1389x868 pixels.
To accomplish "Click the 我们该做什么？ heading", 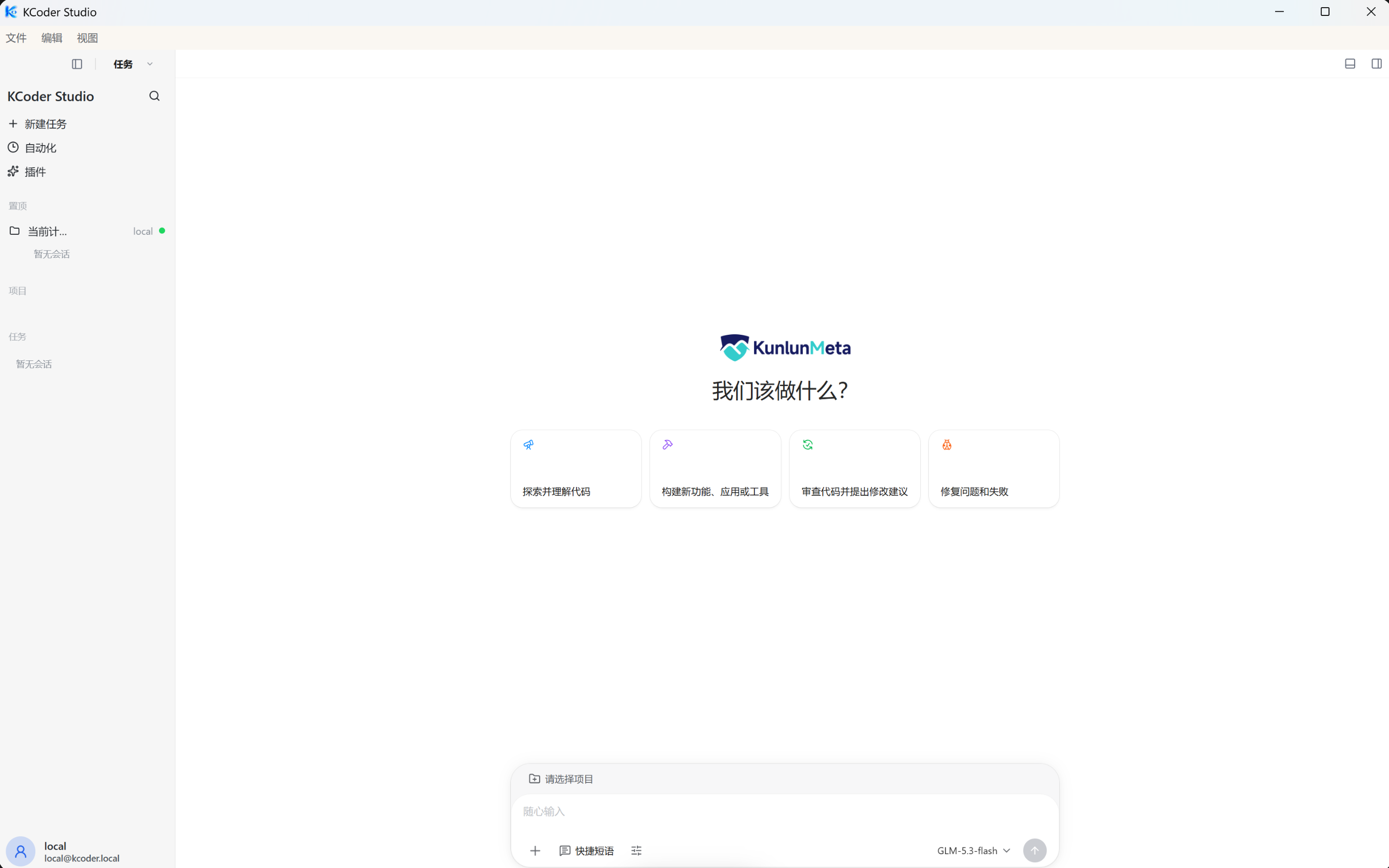I will (780, 391).
